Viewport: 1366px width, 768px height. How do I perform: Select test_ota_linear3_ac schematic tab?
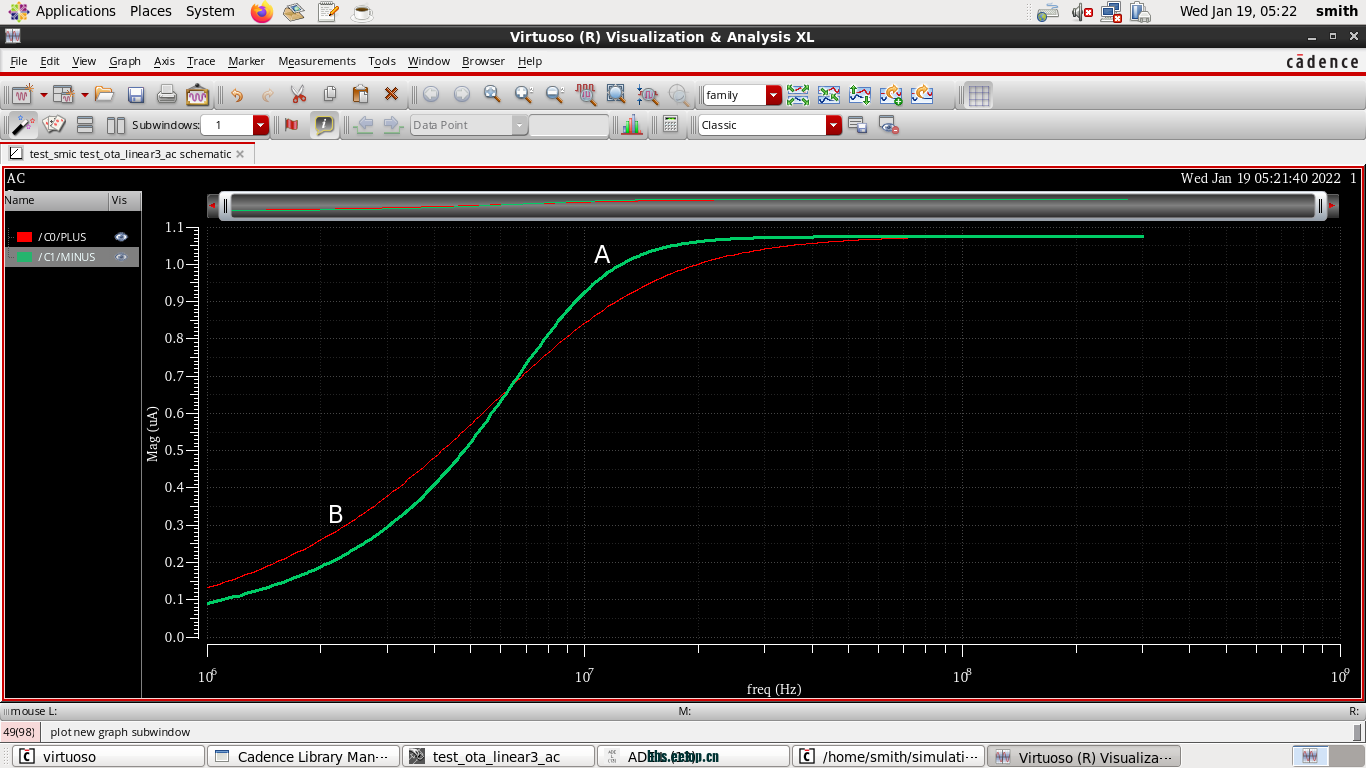(x=129, y=154)
